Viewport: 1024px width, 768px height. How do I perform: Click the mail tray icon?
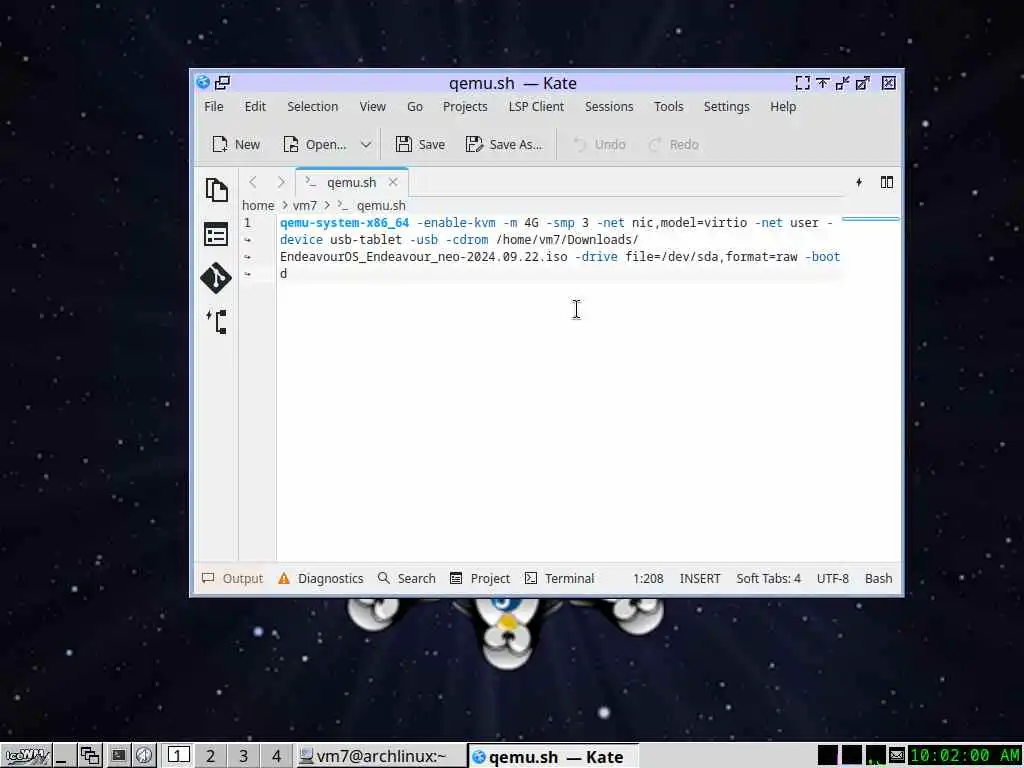point(897,756)
